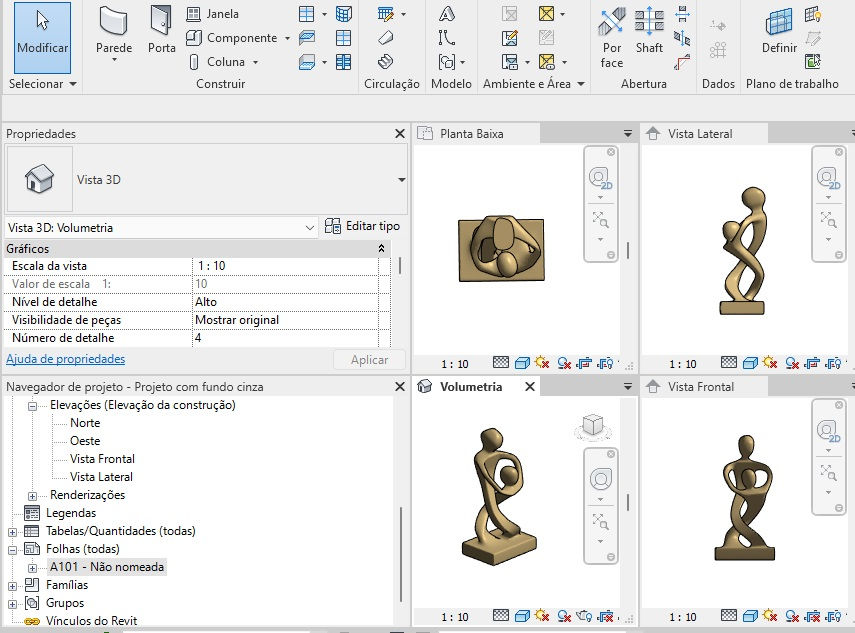This screenshot has width=855, height=633.
Task: Click the curtain grid tool in Construir
Action: pyautogui.click(x=344, y=38)
